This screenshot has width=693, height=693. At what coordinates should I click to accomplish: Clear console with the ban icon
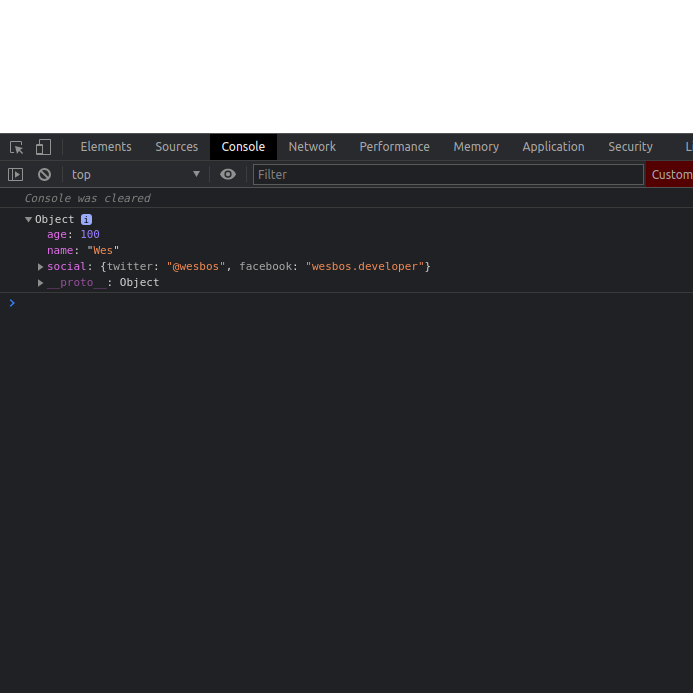(x=44, y=175)
